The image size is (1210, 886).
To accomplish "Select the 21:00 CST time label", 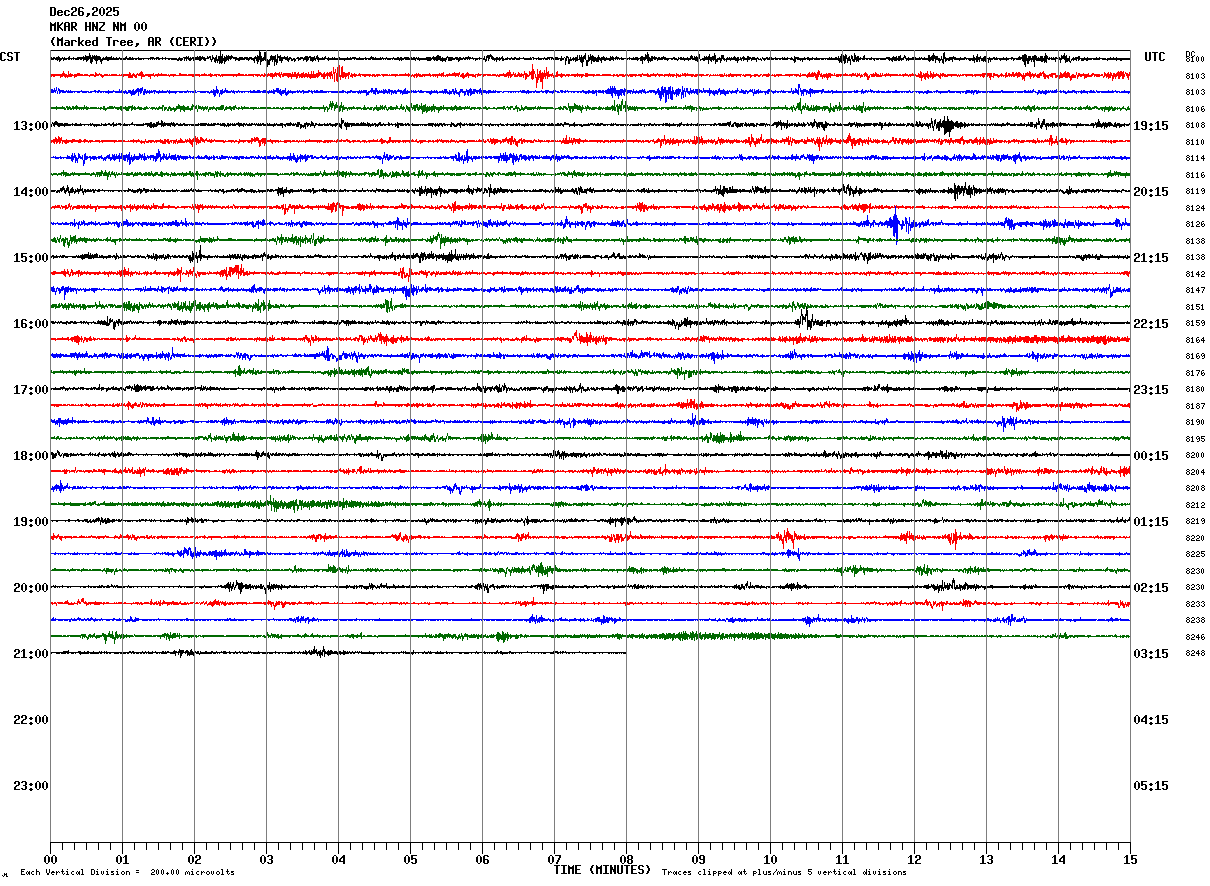I will coord(30,654).
